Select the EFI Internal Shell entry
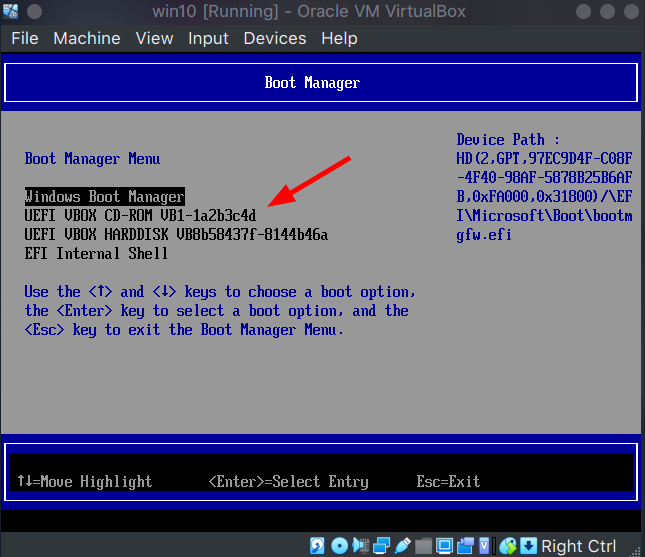The height and width of the screenshot is (557, 645). pyautogui.click(x=96, y=253)
